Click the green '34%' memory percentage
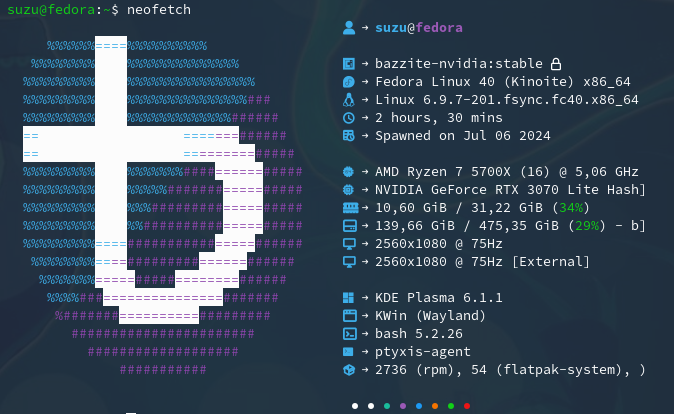Image resolution: width=674 pixels, height=414 pixels. point(571,208)
